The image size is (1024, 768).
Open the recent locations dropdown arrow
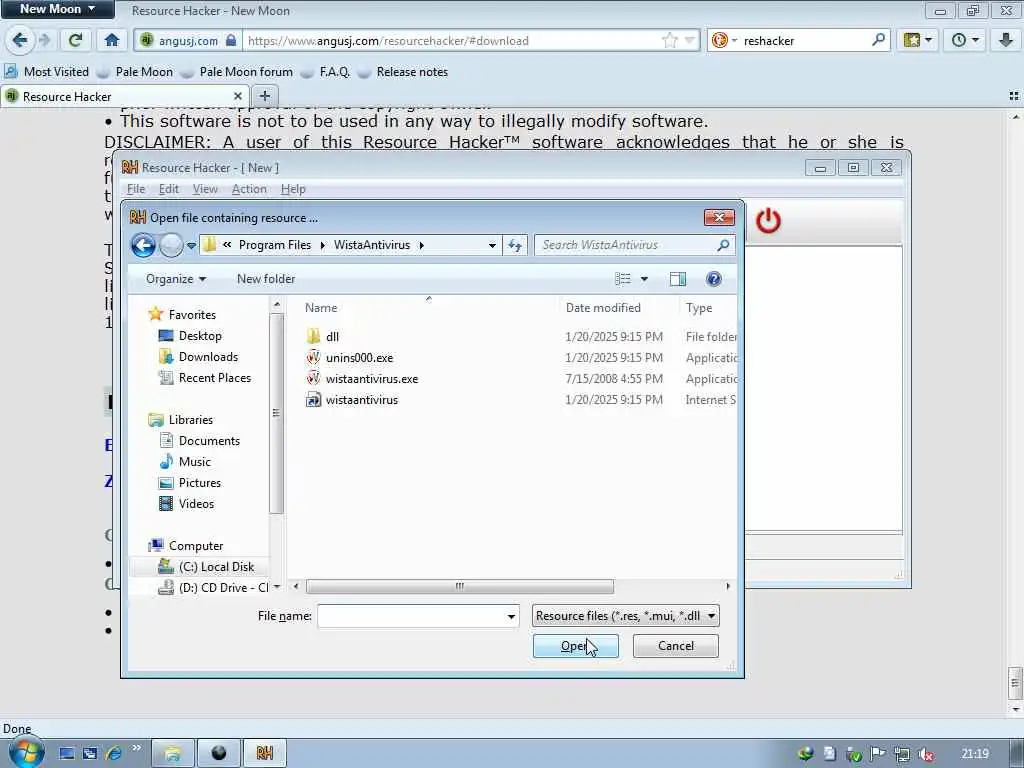pyautogui.click(x=191, y=246)
